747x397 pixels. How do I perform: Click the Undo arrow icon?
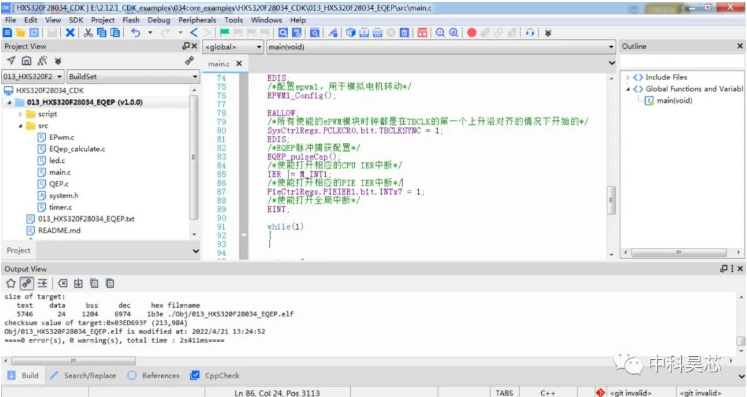pos(136,32)
